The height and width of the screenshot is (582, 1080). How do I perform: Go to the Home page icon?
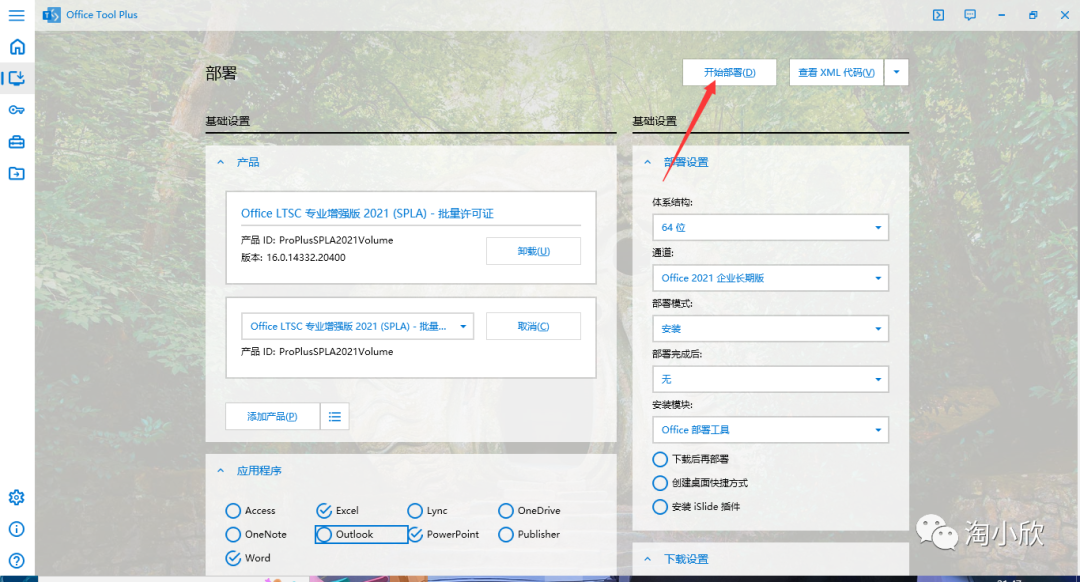(17, 47)
